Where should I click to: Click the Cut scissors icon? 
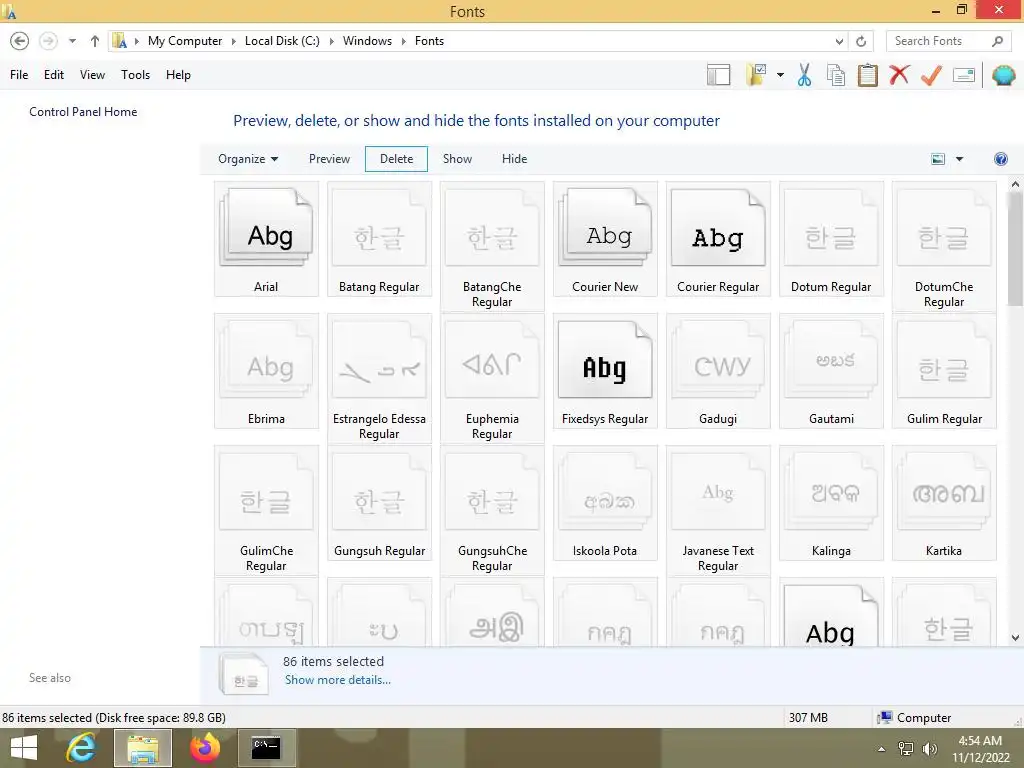click(805, 75)
